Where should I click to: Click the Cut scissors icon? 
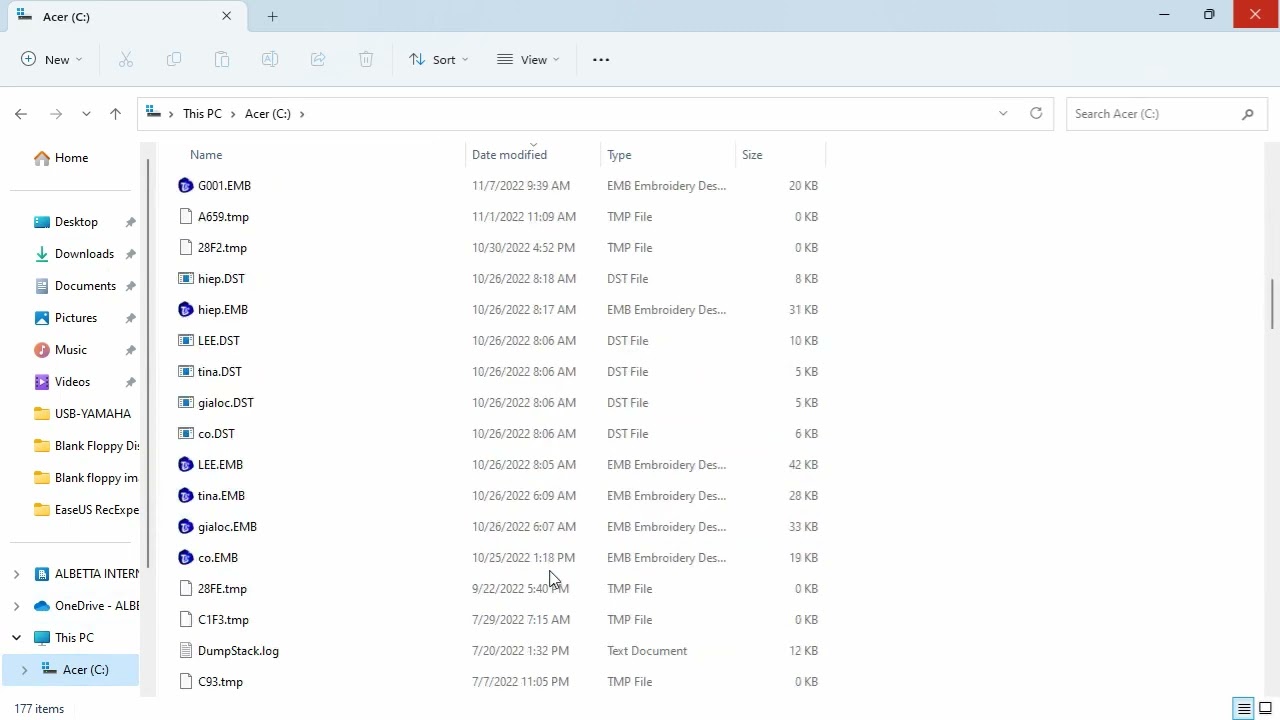pyautogui.click(x=126, y=60)
